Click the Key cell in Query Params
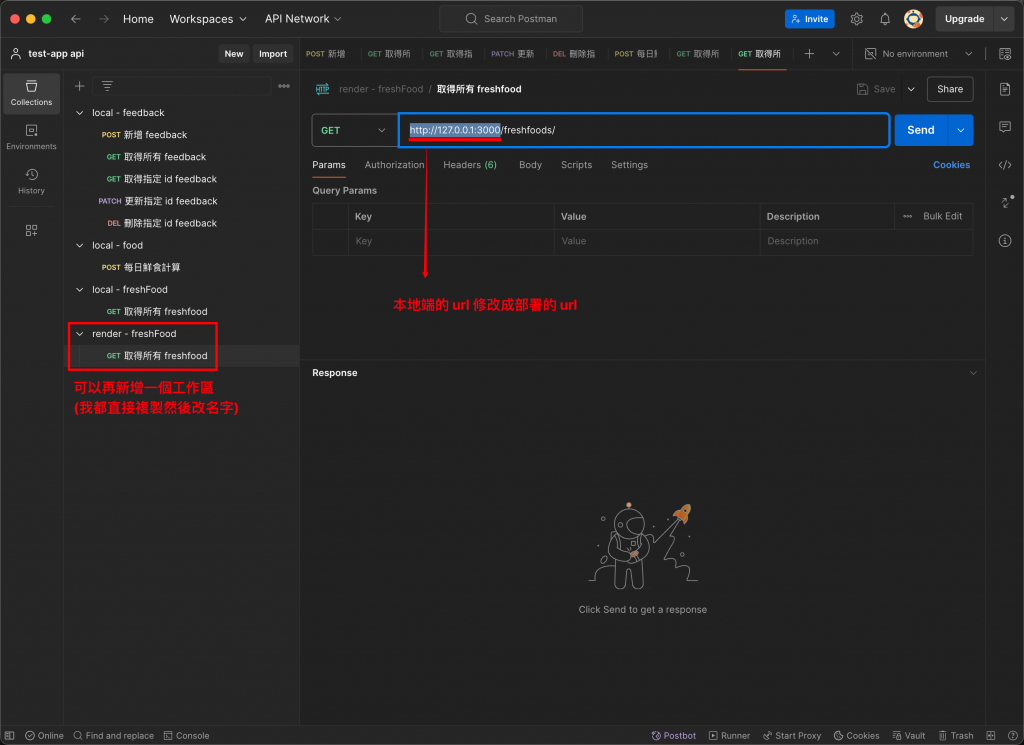The width and height of the screenshot is (1024, 745). point(451,241)
